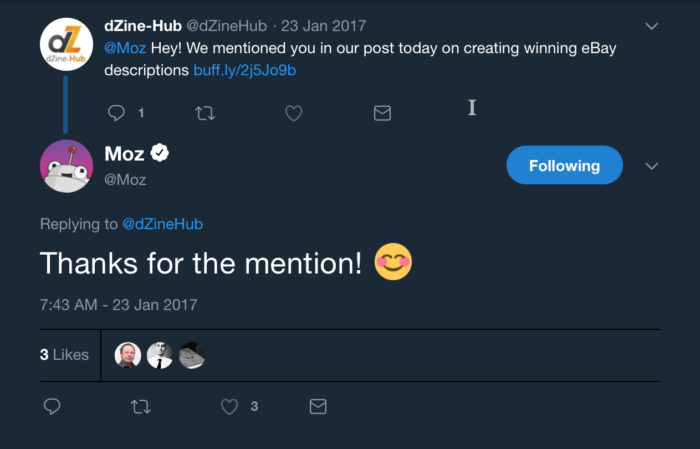Open dZine-Hub profile avatar
Screen dimensions: 700x449
[66, 45]
